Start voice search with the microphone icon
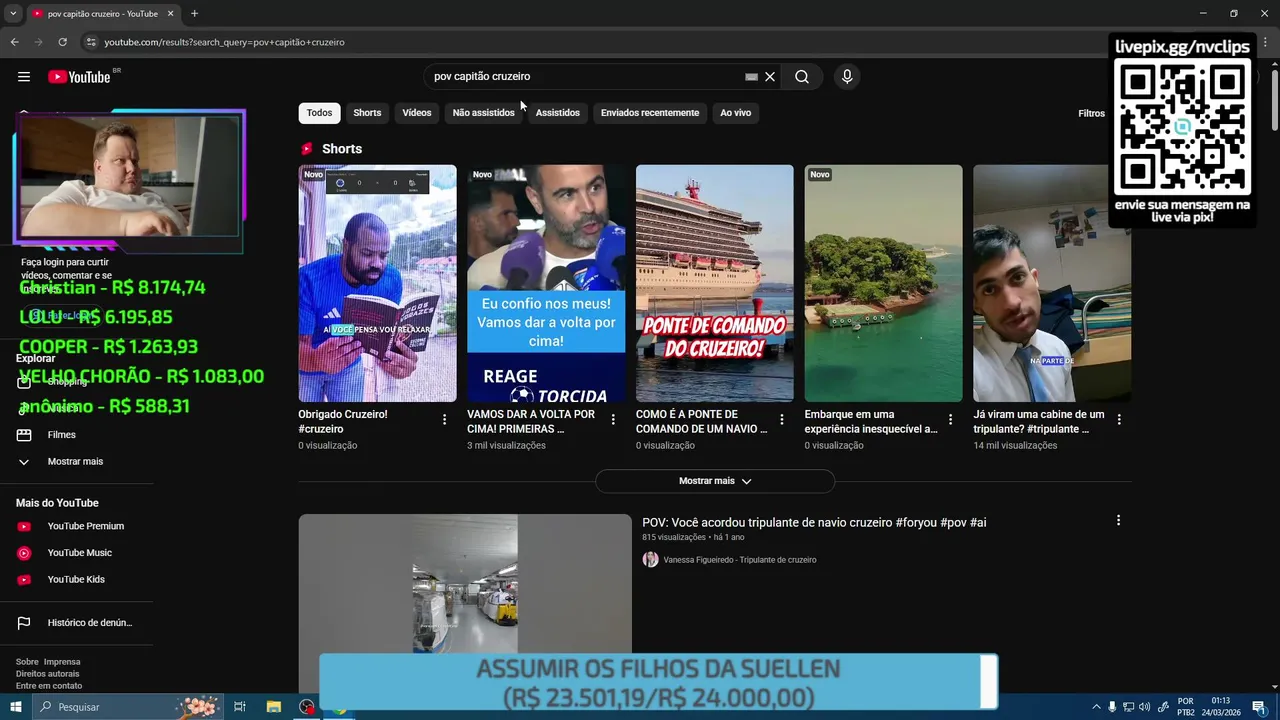The height and width of the screenshot is (720, 1280). 847,77
